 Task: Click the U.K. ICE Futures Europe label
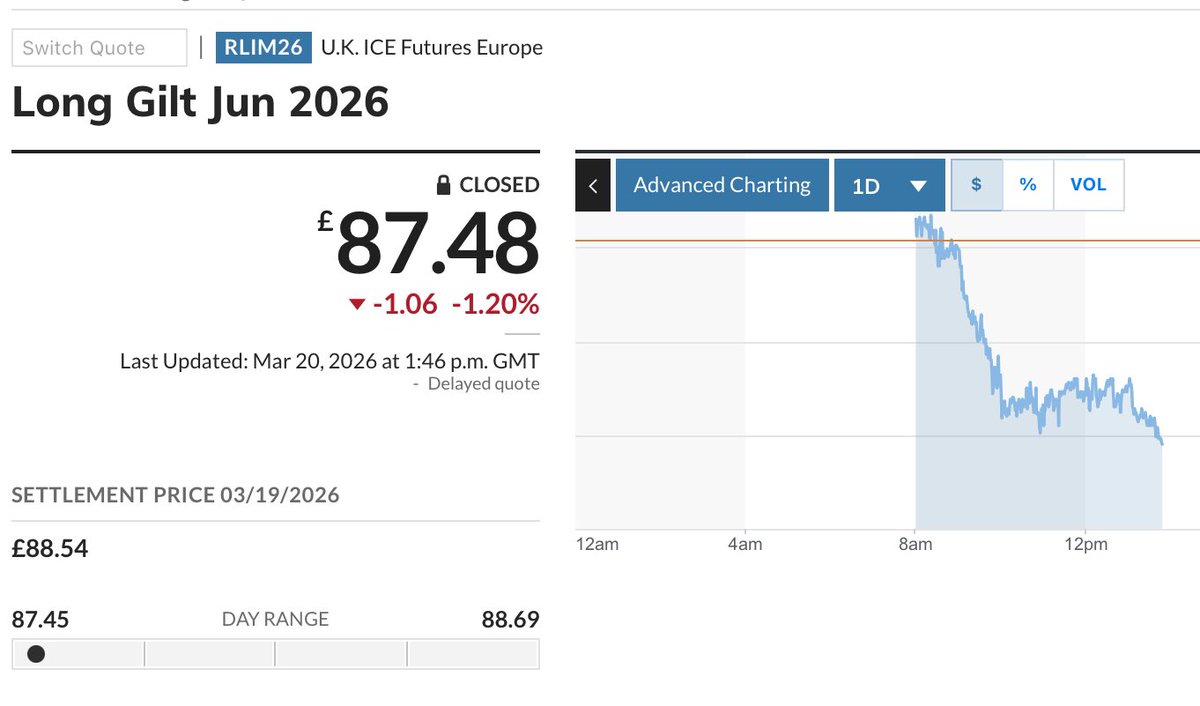[432, 48]
